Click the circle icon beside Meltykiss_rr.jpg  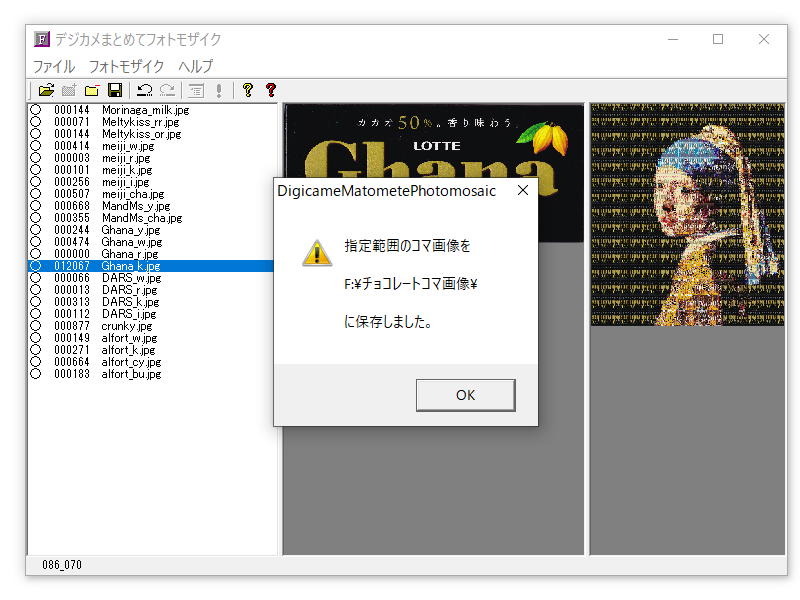pos(36,122)
